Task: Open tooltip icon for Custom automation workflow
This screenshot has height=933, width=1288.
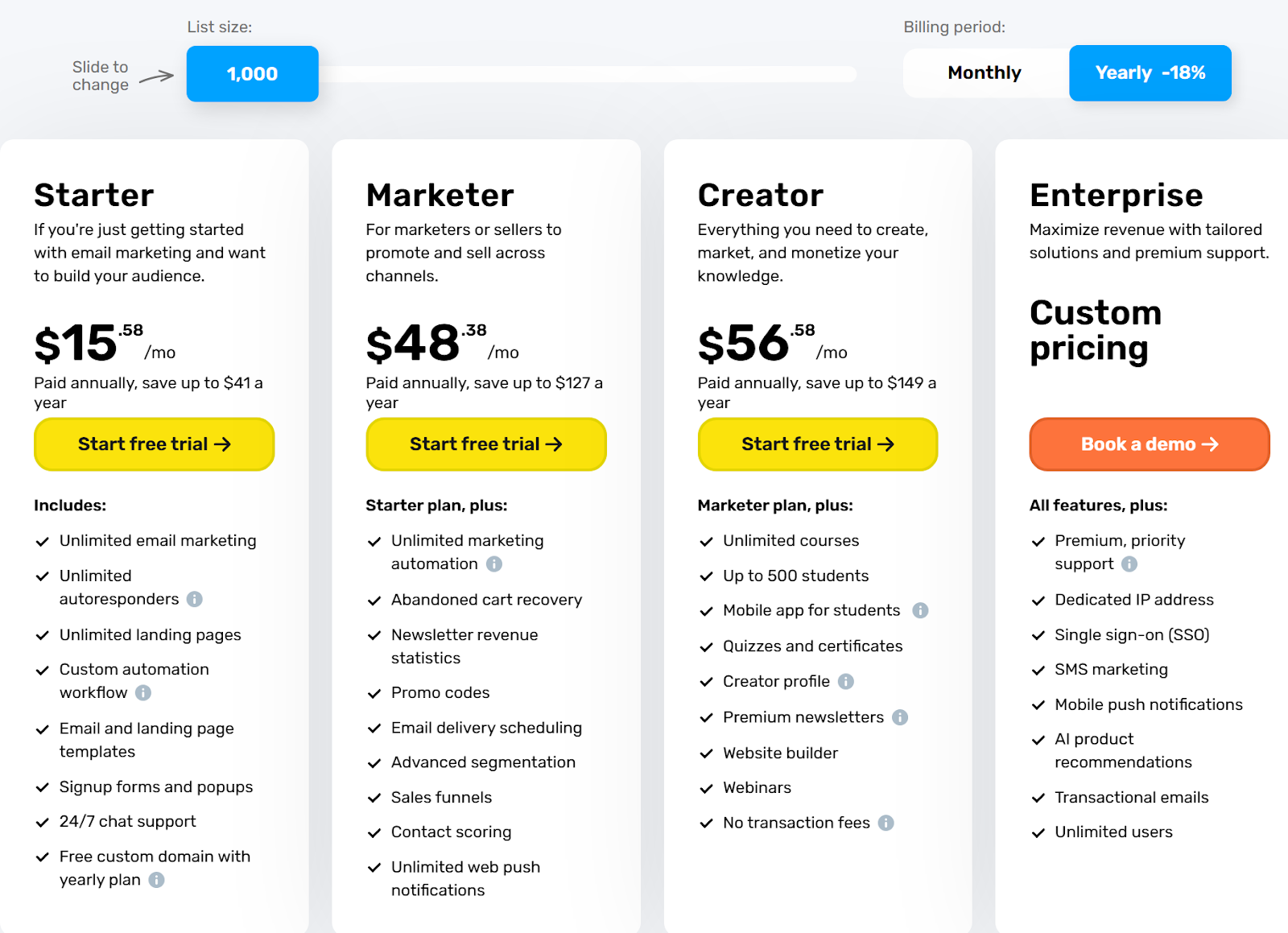Action: point(142,693)
